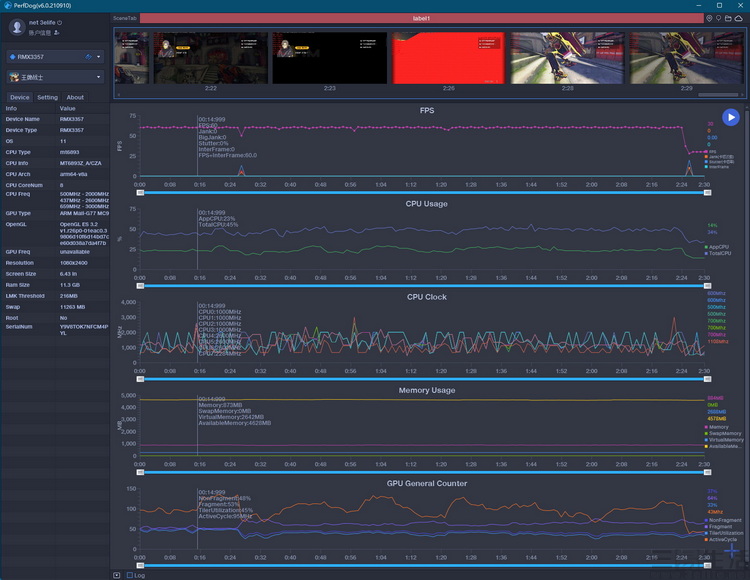Click the blue plus button at the bottom right
The image size is (750, 580).
(731, 552)
